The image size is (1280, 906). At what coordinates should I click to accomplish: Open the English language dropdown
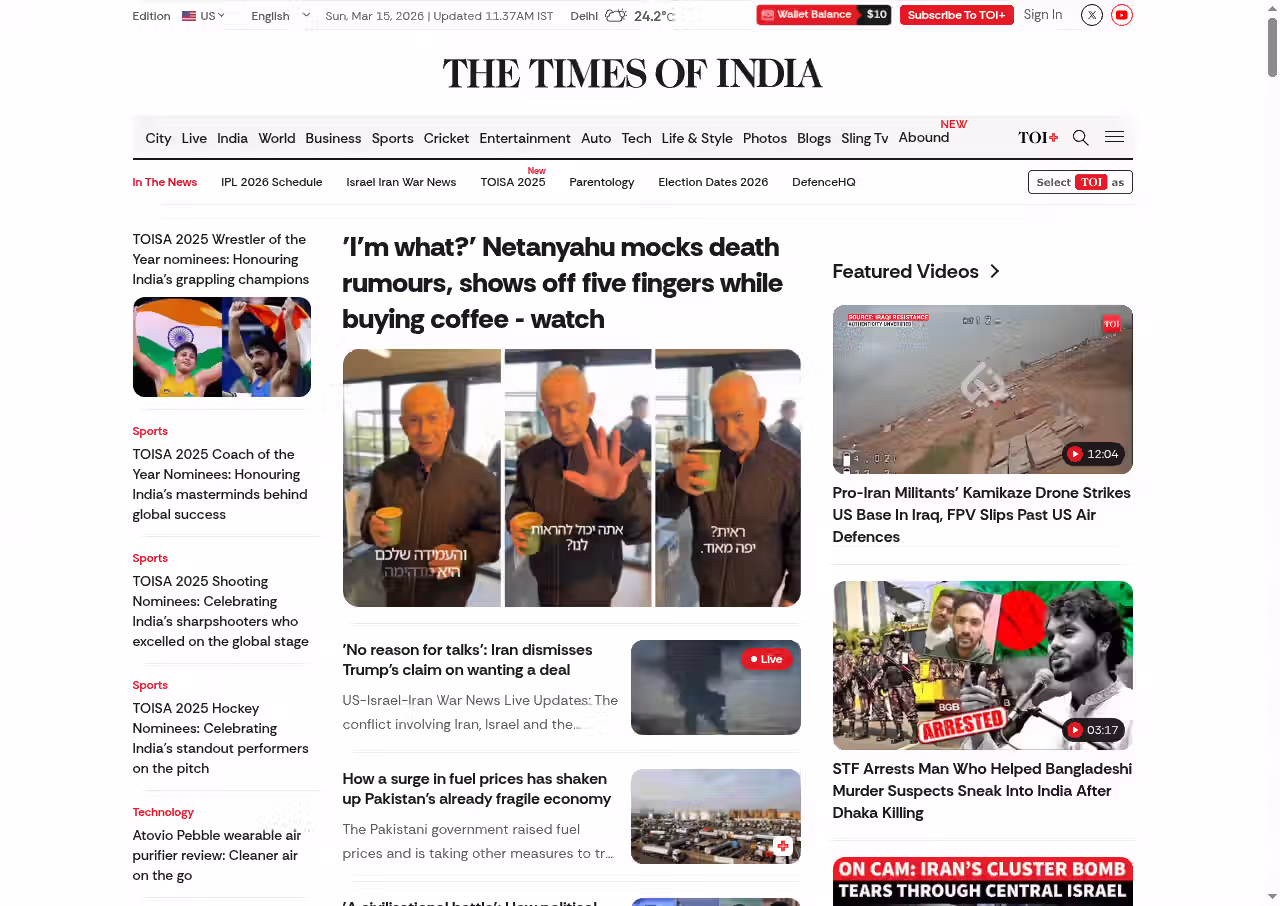[280, 16]
